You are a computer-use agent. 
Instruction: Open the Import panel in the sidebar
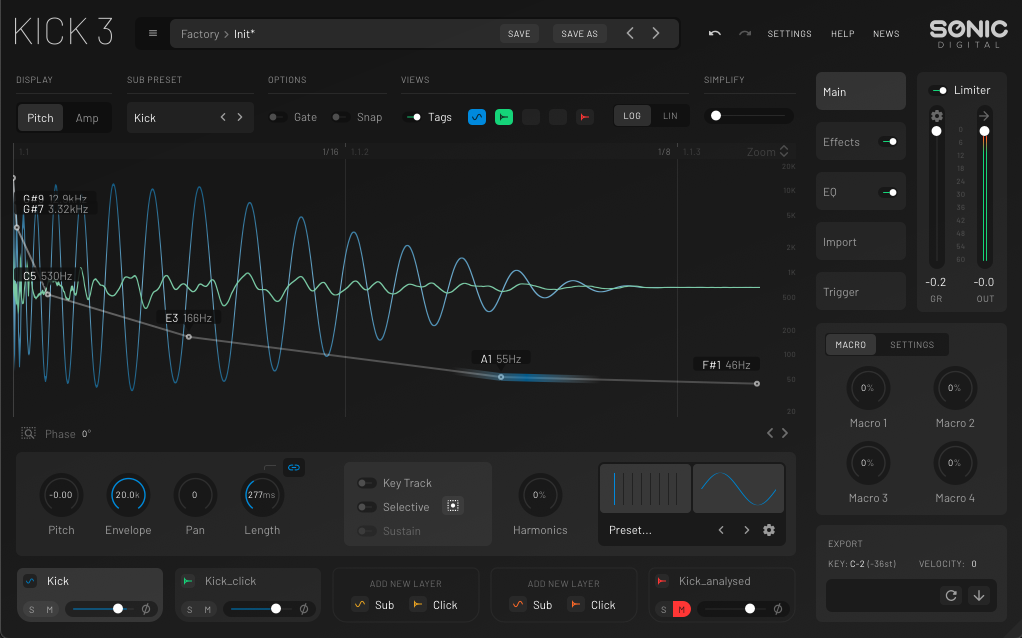tap(860, 241)
